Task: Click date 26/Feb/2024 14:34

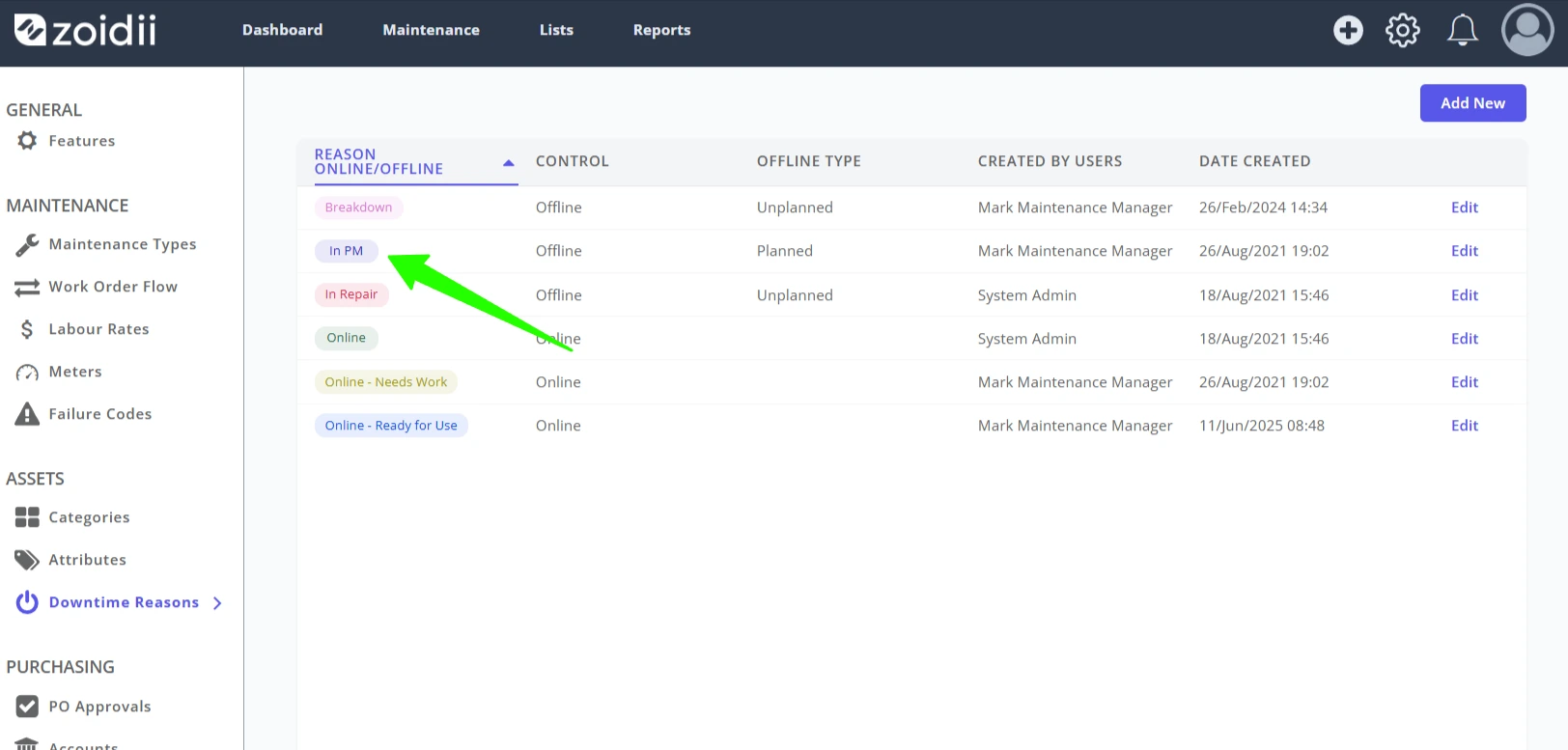Action: (x=1263, y=208)
